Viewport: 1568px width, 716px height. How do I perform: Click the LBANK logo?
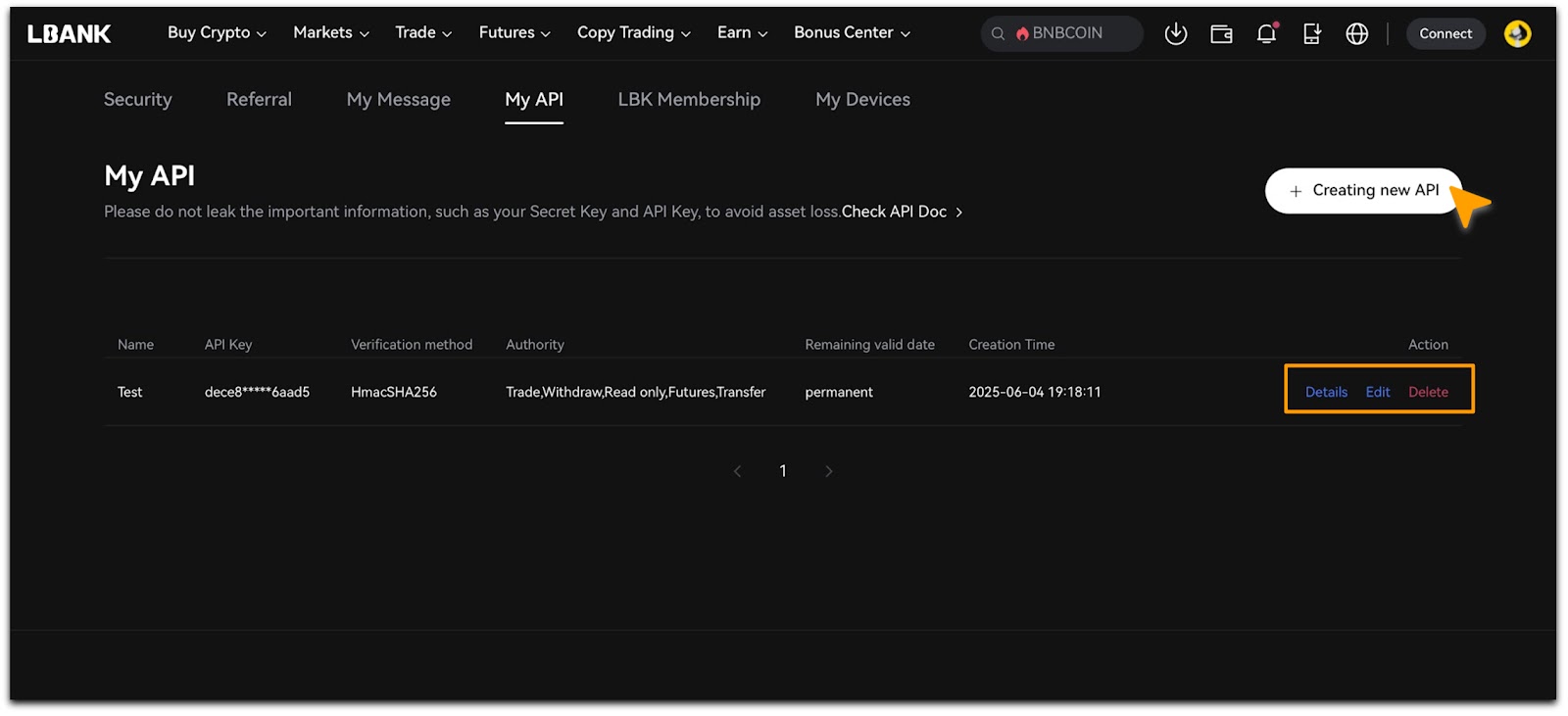pos(69,33)
